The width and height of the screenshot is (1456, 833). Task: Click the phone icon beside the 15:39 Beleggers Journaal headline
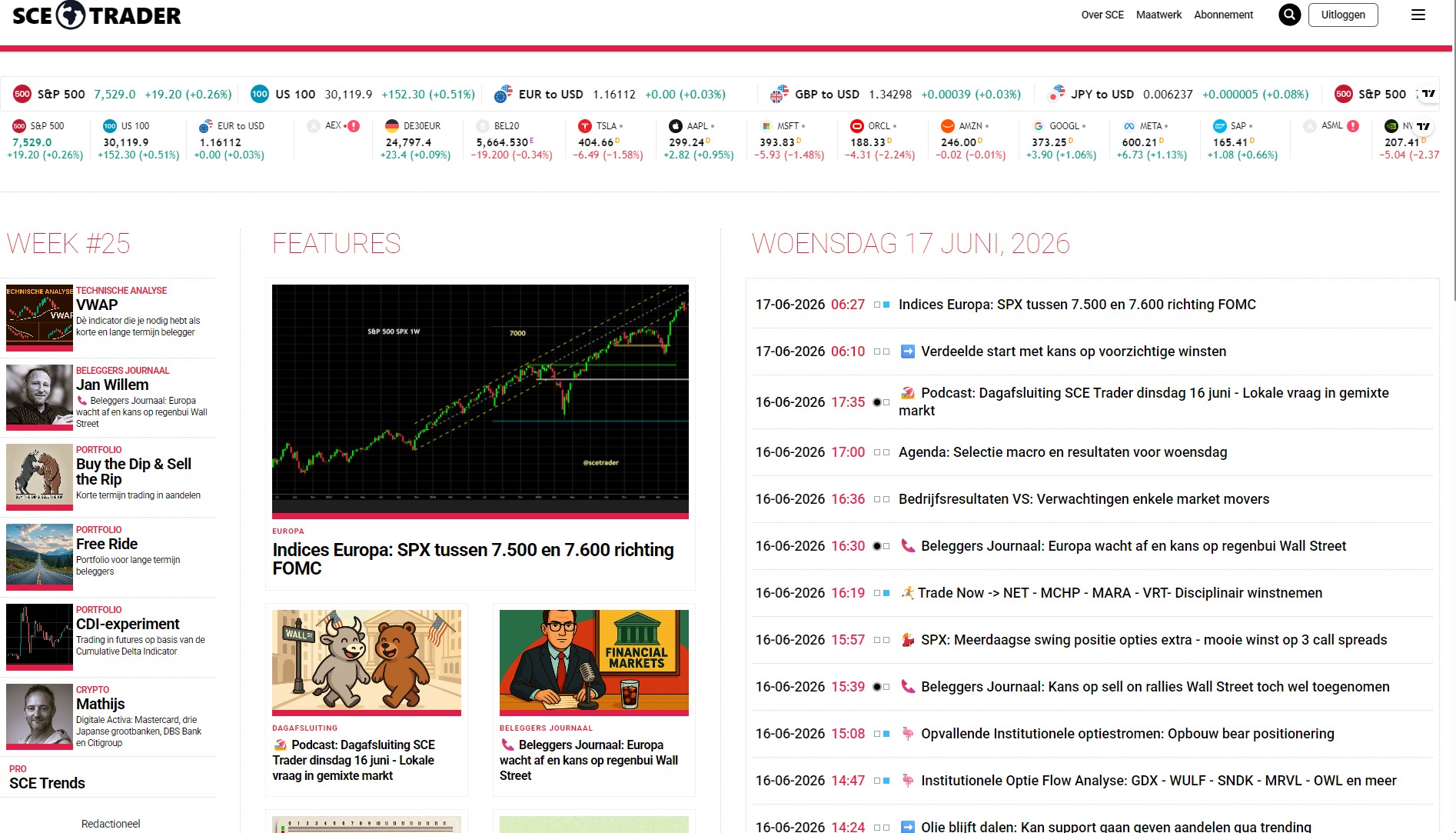tap(908, 687)
